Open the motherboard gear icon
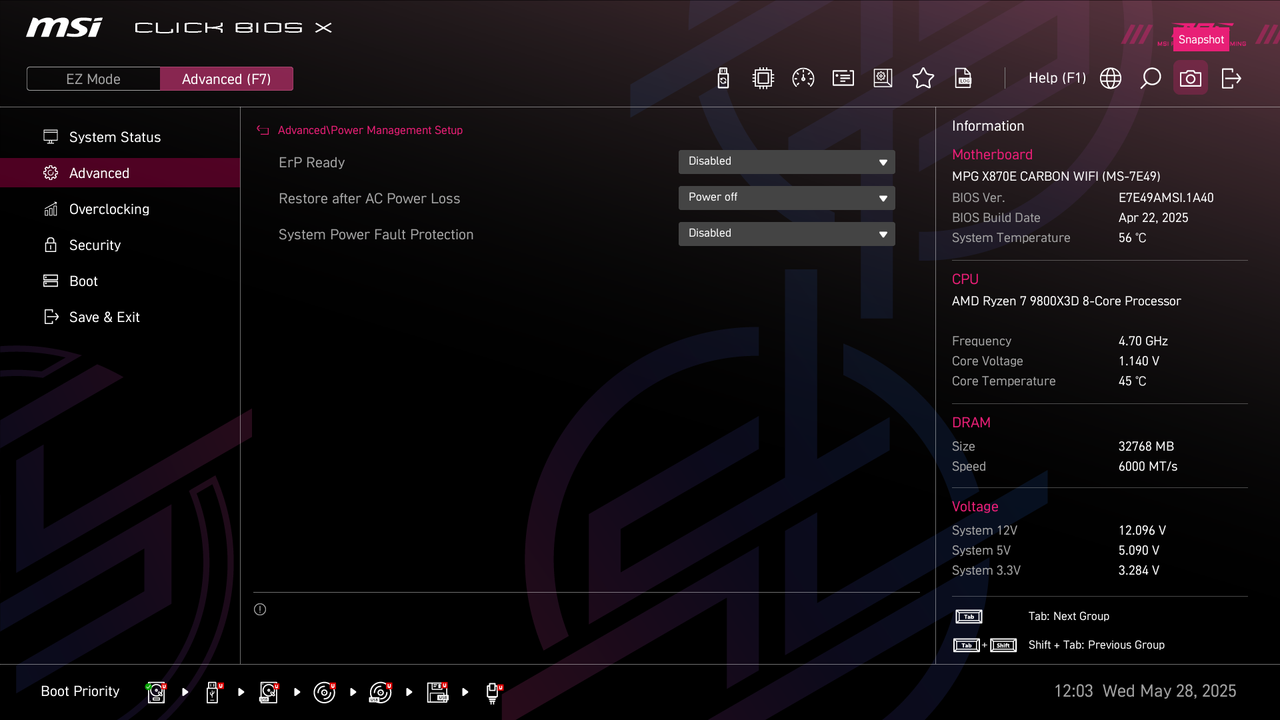Image resolution: width=1280 pixels, height=720 pixels. pos(883,78)
